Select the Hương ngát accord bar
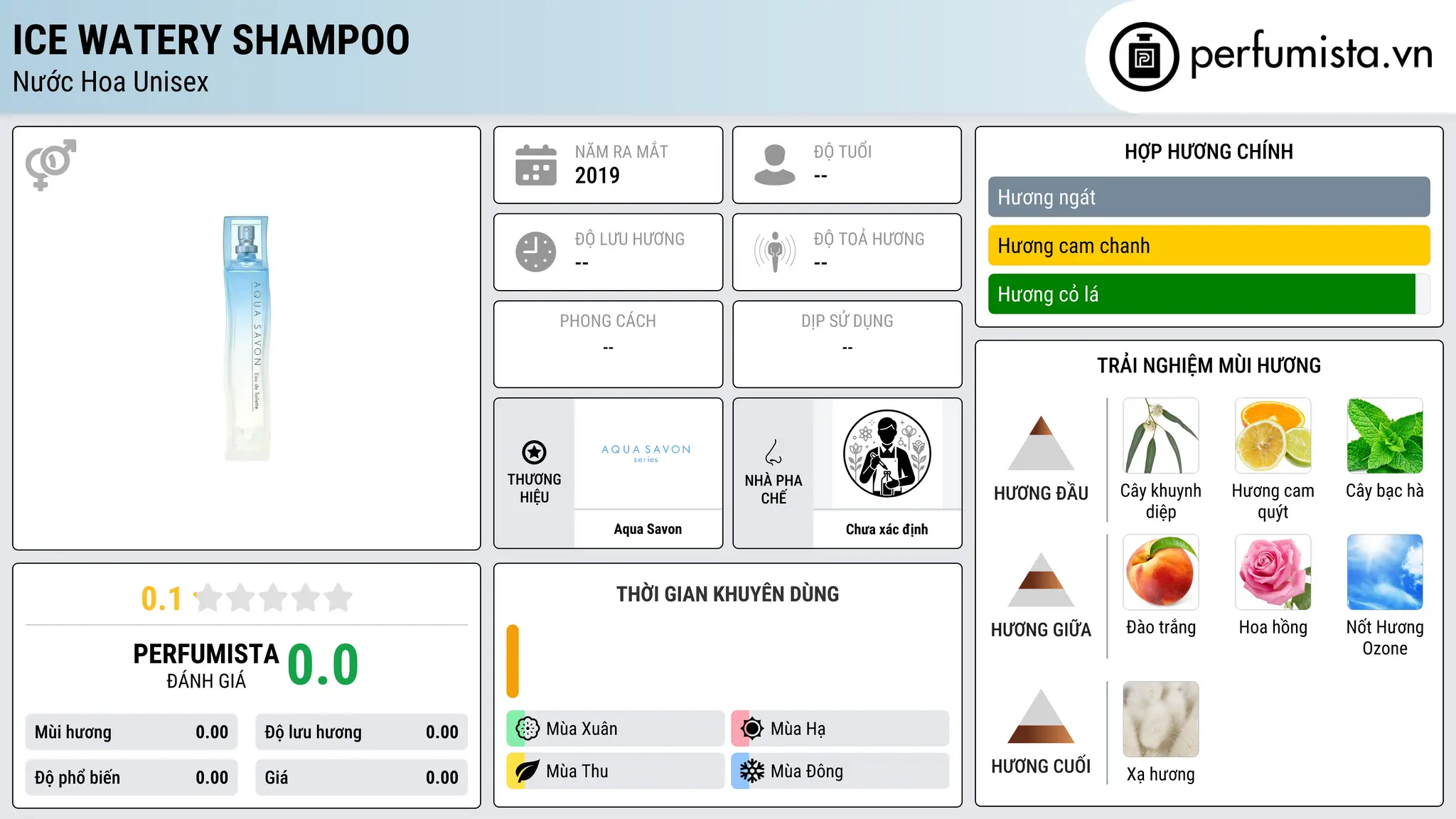Image resolution: width=1456 pixels, height=819 pixels. (1209, 197)
